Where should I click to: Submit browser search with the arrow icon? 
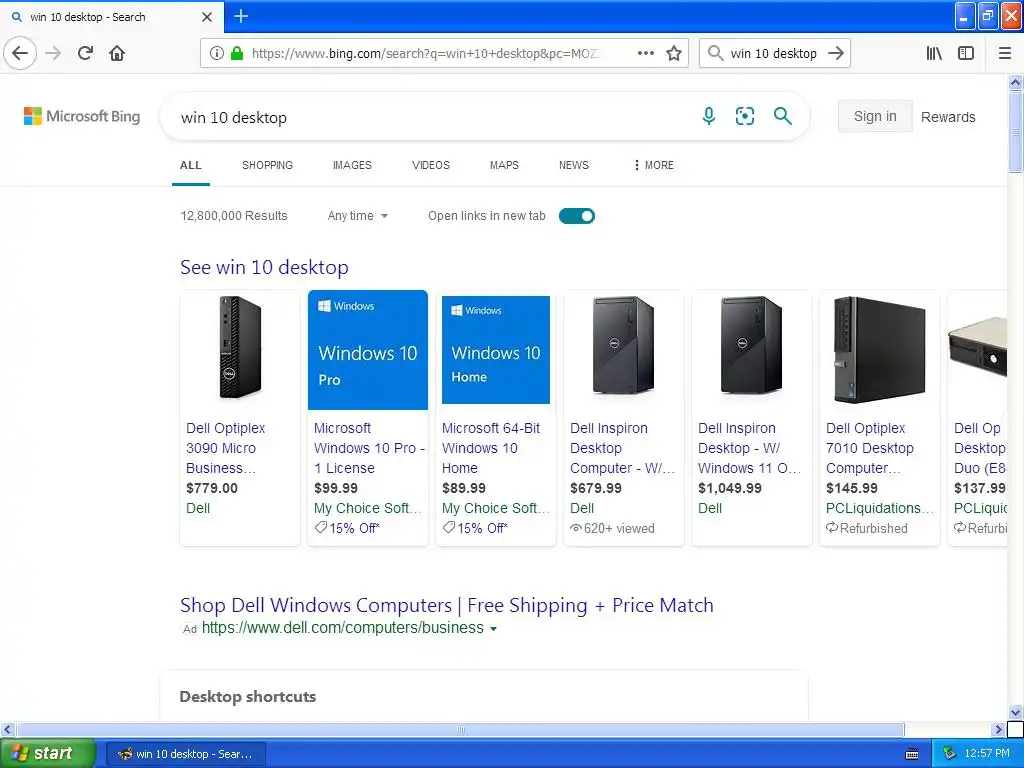pyautogui.click(x=836, y=53)
